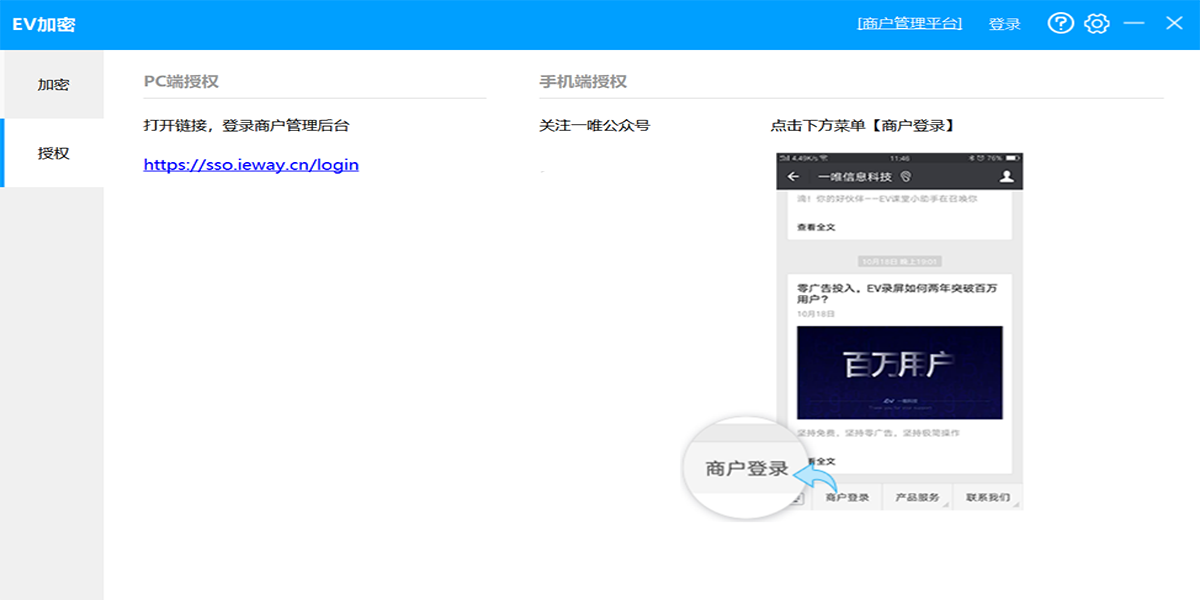The height and width of the screenshot is (600, 1200).
Task: Click the WeChat tutorial phone screenshot
Action: (x=900, y=331)
